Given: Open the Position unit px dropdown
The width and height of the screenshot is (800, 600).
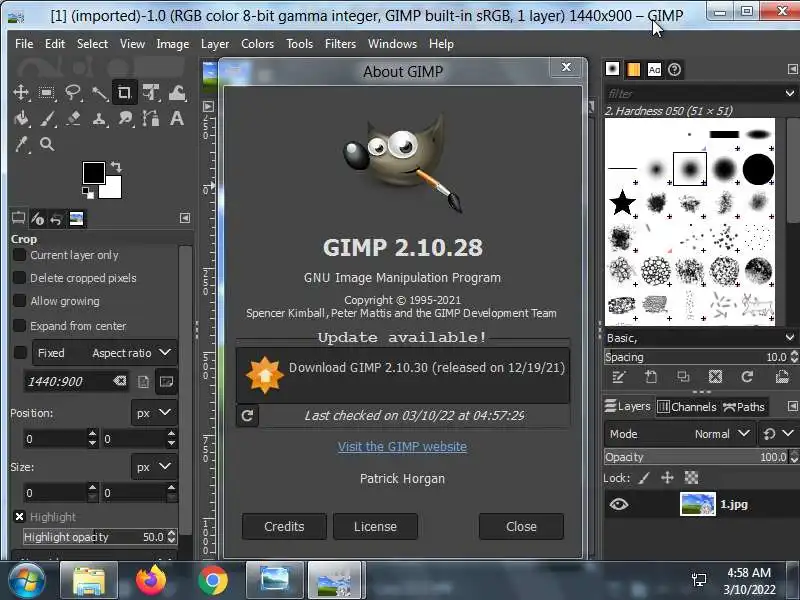Looking at the screenshot, I should click(154, 413).
